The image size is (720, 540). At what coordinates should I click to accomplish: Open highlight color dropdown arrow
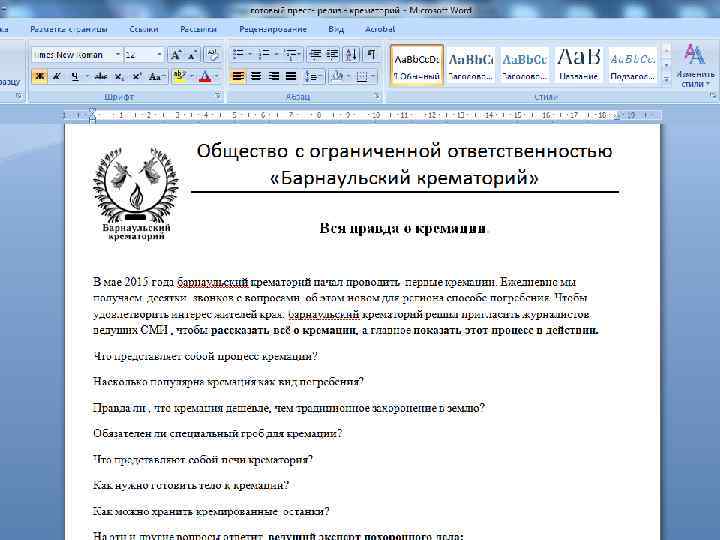192,76
